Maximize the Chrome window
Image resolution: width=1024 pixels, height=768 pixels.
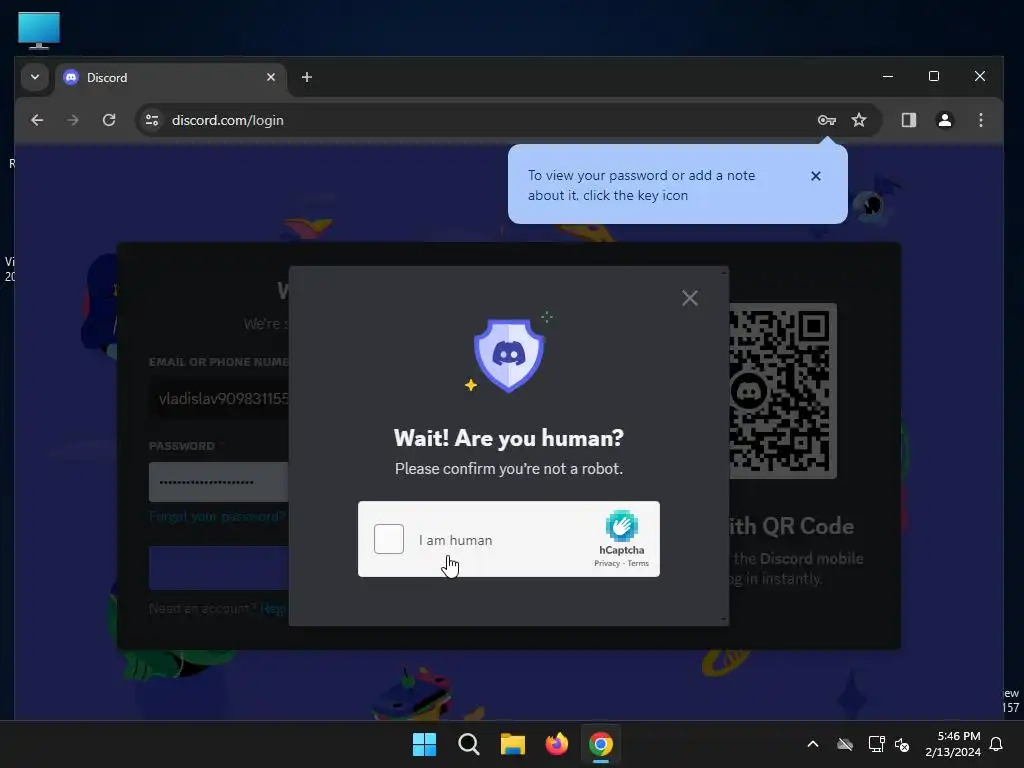click(934, 76)
